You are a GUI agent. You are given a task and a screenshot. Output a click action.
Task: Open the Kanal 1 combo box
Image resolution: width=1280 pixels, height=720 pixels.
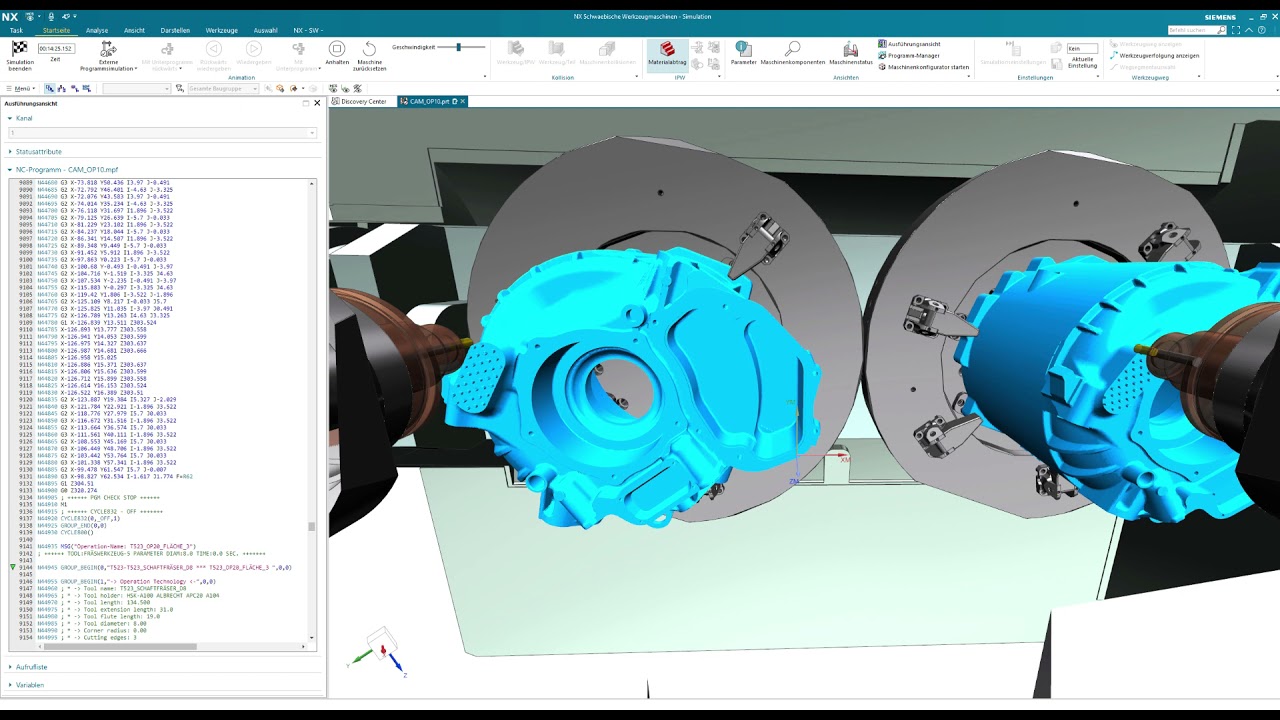(x=162, y=133)
